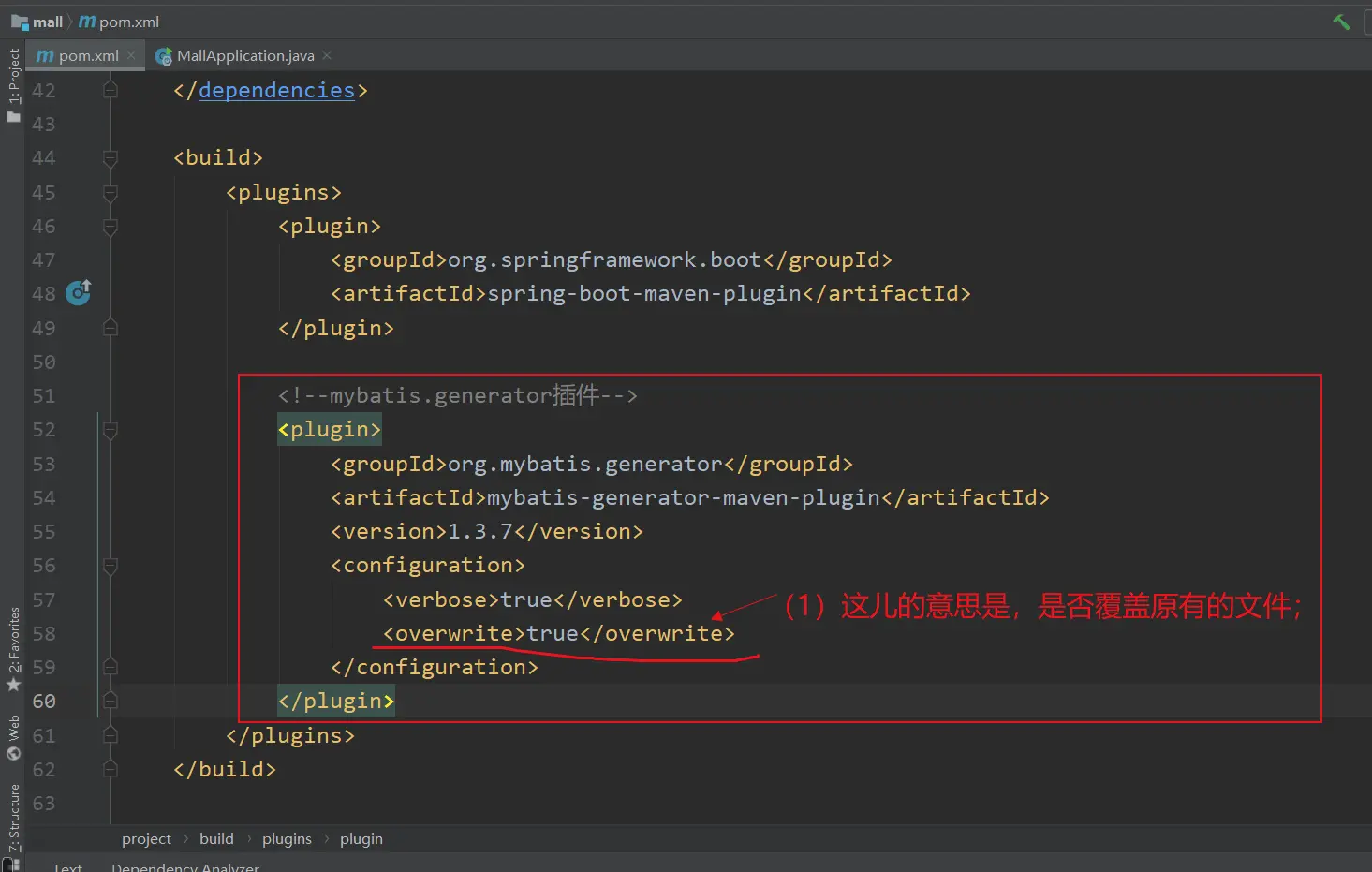Close the pom.xml editor tab
This screenshot has height=872, width=1372.
pyautogui.click(x=131, y=55)
